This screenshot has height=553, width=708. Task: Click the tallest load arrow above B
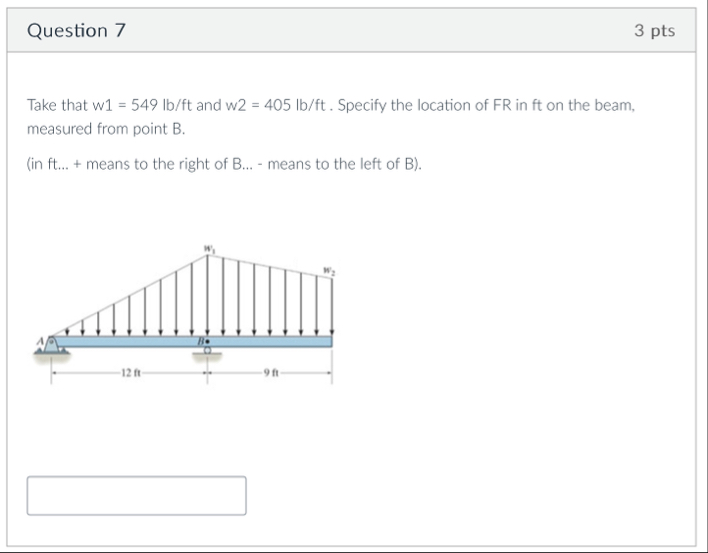click(x=208, y=295)
